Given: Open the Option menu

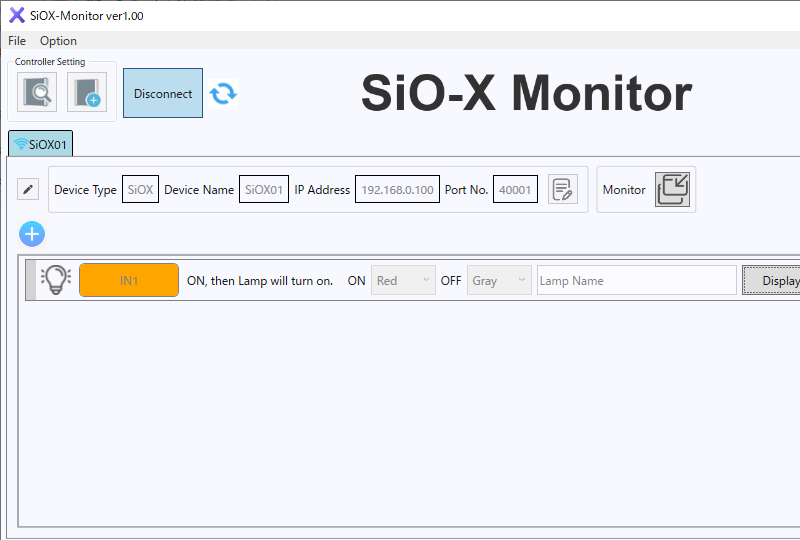Looking at the screenshot, I should 58,41.
